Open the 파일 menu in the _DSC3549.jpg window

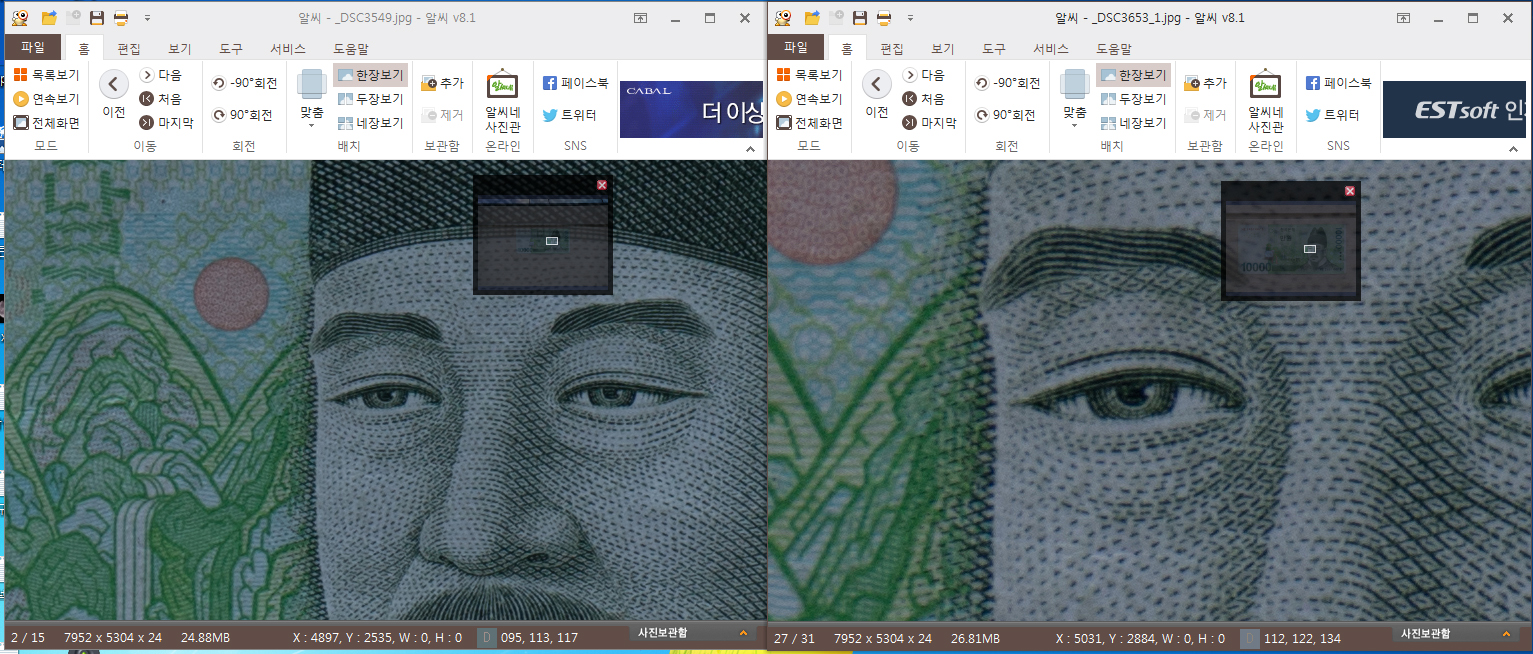click(x=33, y=47)
